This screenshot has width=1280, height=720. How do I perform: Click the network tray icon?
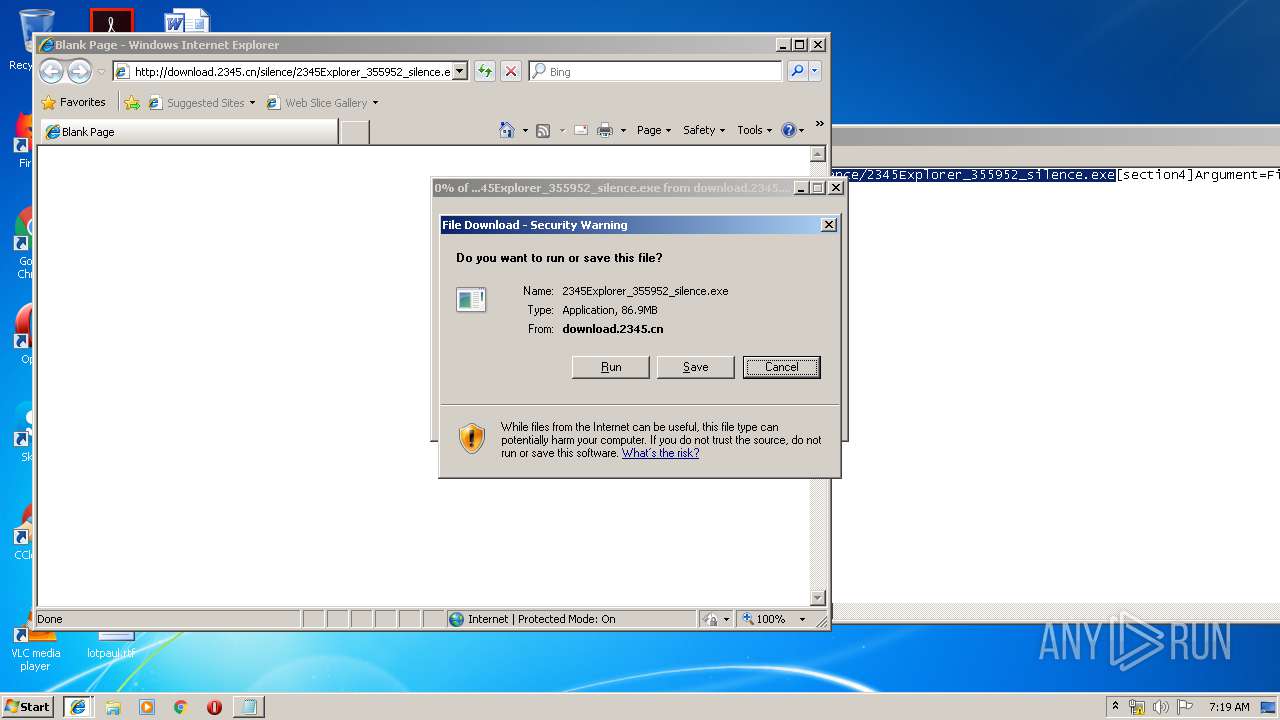click(x=1137, y=707)
